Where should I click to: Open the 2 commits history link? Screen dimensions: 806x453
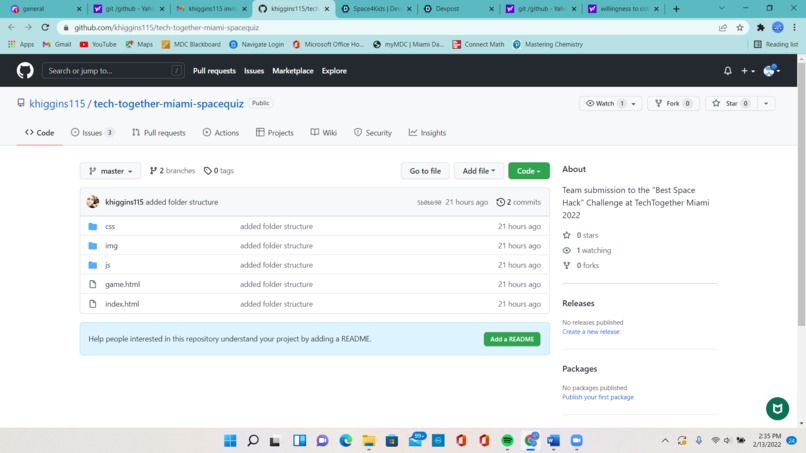[x=519, y=202]
